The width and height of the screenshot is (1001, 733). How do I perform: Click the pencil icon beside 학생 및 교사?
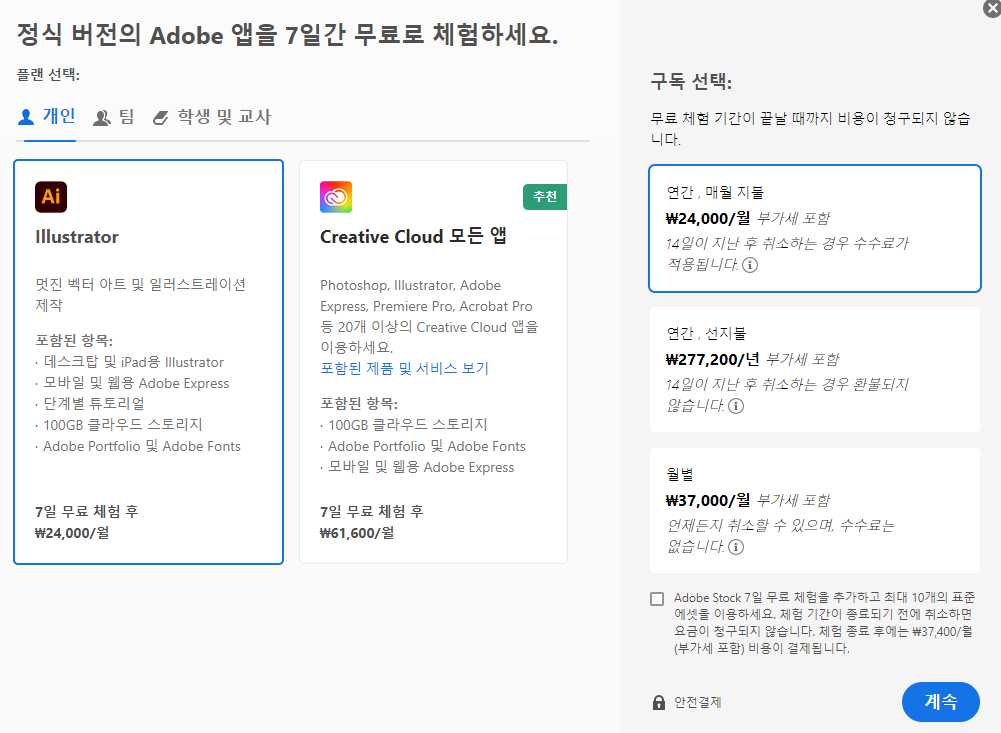160,117
